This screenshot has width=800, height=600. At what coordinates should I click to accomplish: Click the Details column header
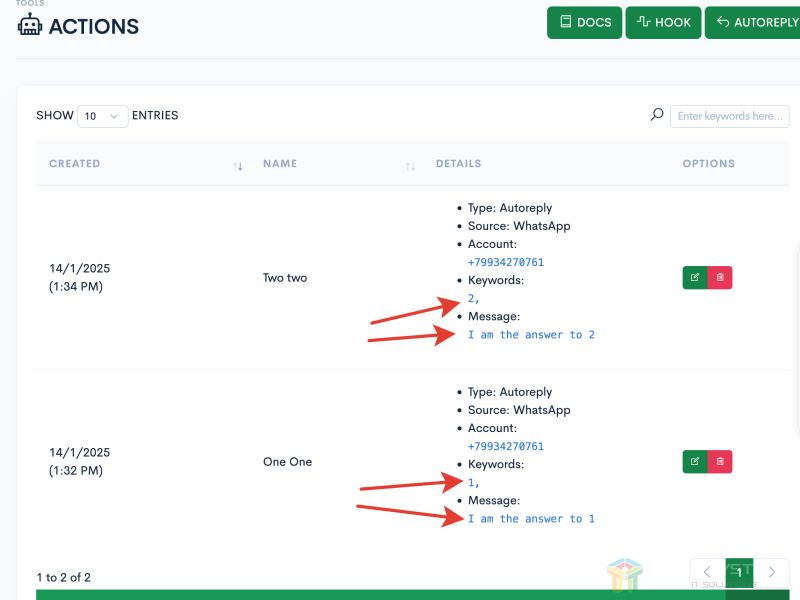coord(458,164)
